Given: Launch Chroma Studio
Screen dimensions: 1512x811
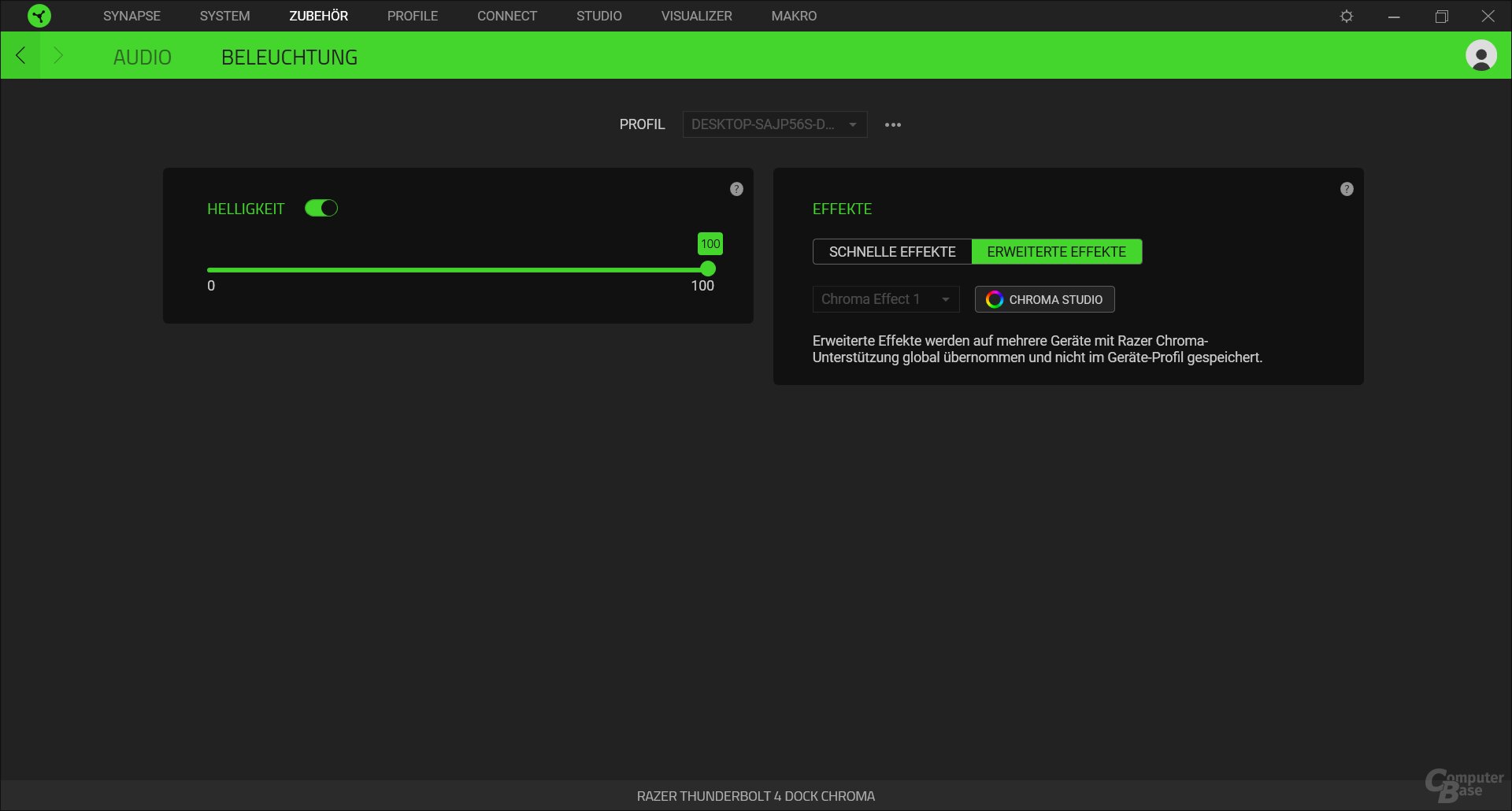Looking at the screenshot, I should pyautogui.click(x=1044, y=299).
